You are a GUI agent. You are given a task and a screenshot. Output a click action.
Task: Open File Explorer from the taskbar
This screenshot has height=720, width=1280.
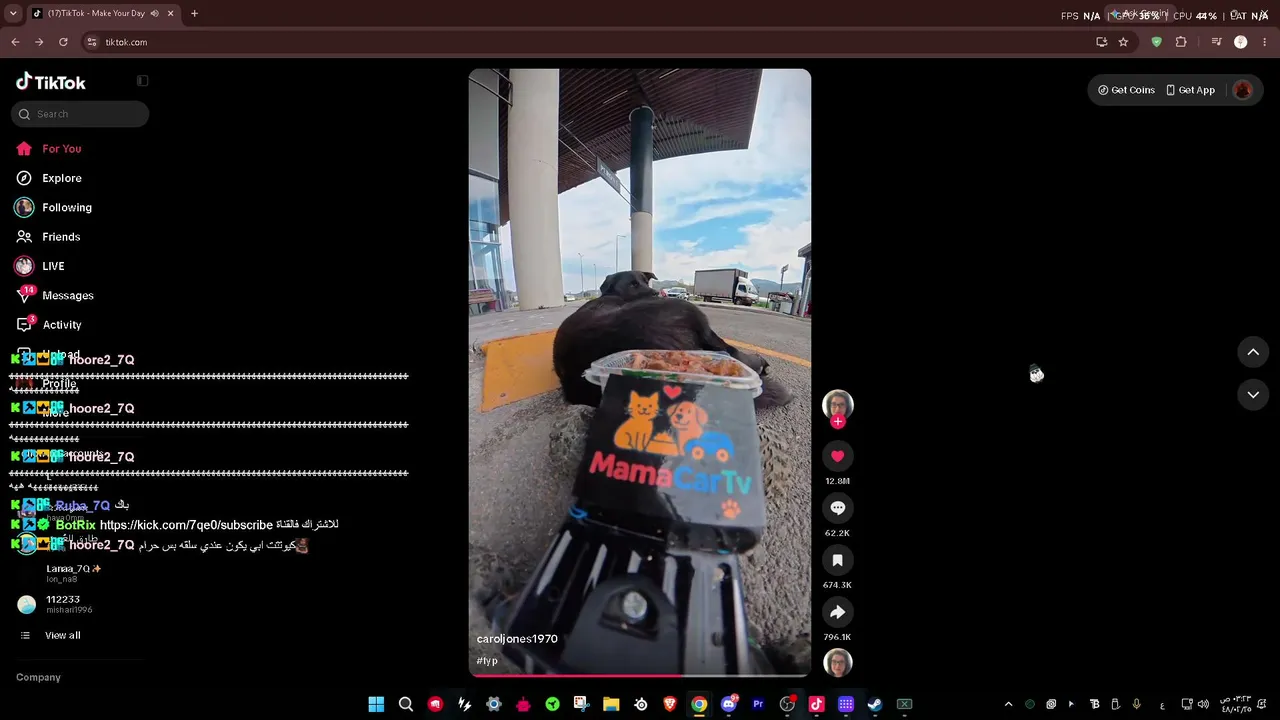611,704
